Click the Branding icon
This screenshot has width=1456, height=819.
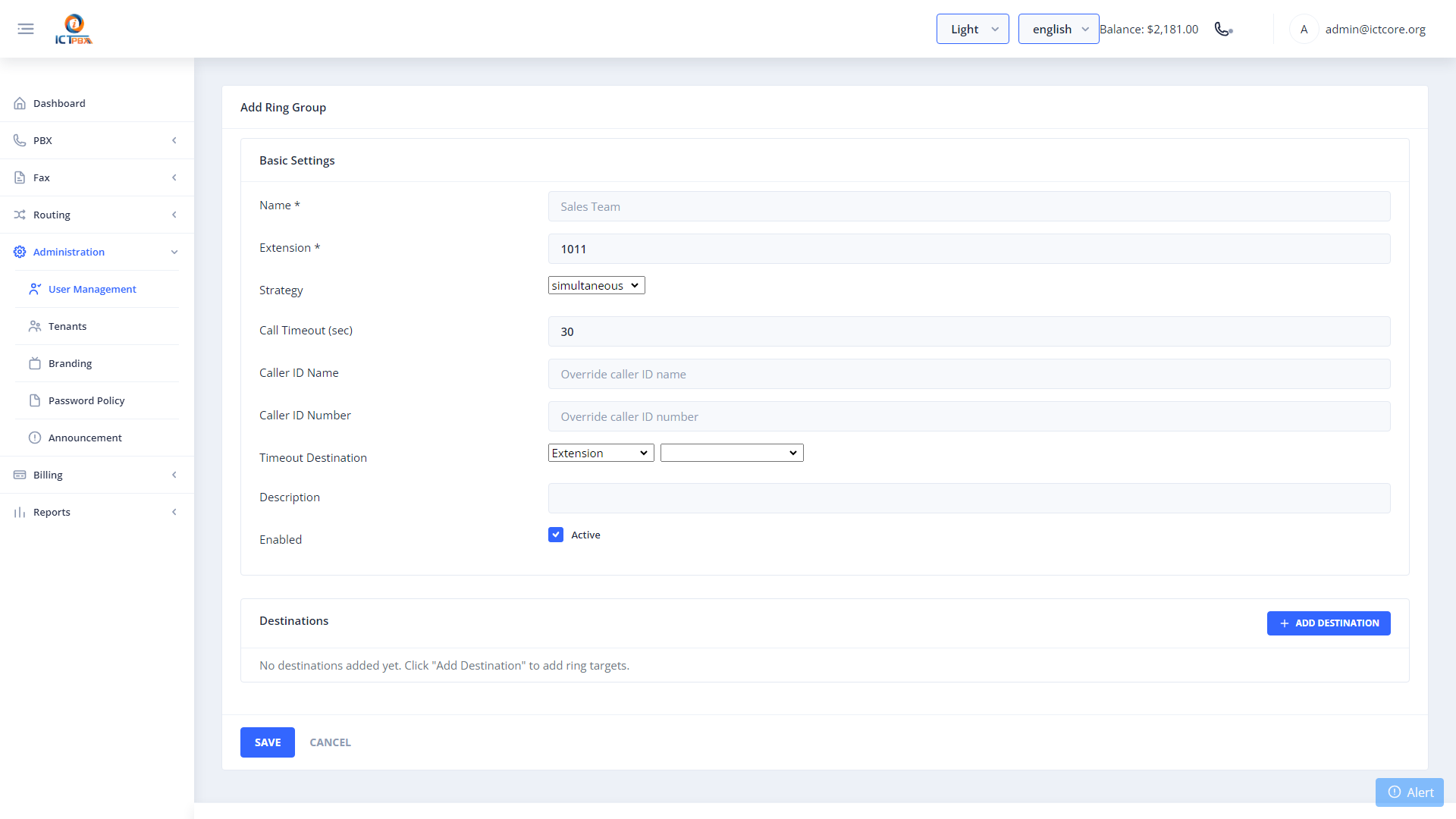pyautogui.click(x=35, y=363)
